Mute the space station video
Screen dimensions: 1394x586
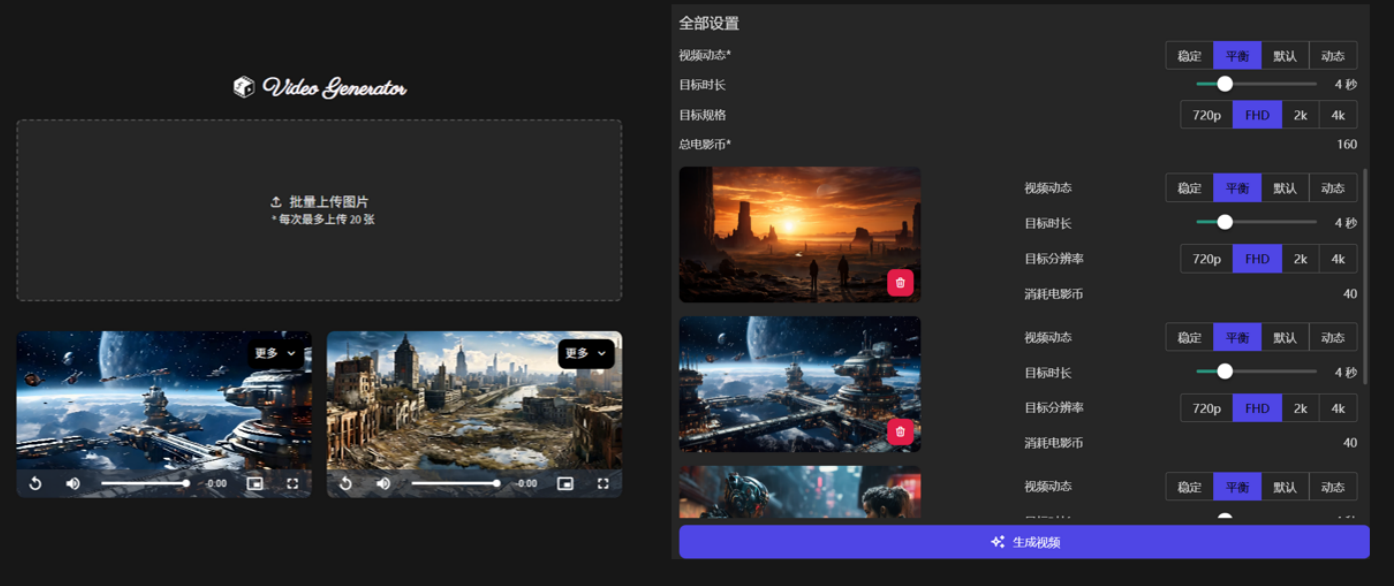[x=73, y=483]
